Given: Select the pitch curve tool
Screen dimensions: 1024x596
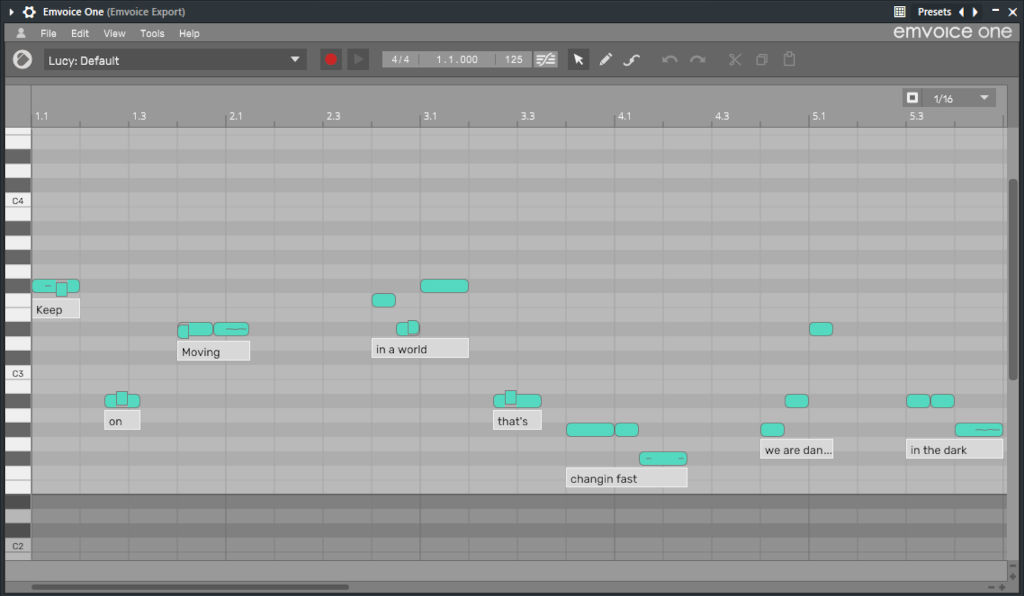Looking at the screenshot, I should [x=631, y=60].
